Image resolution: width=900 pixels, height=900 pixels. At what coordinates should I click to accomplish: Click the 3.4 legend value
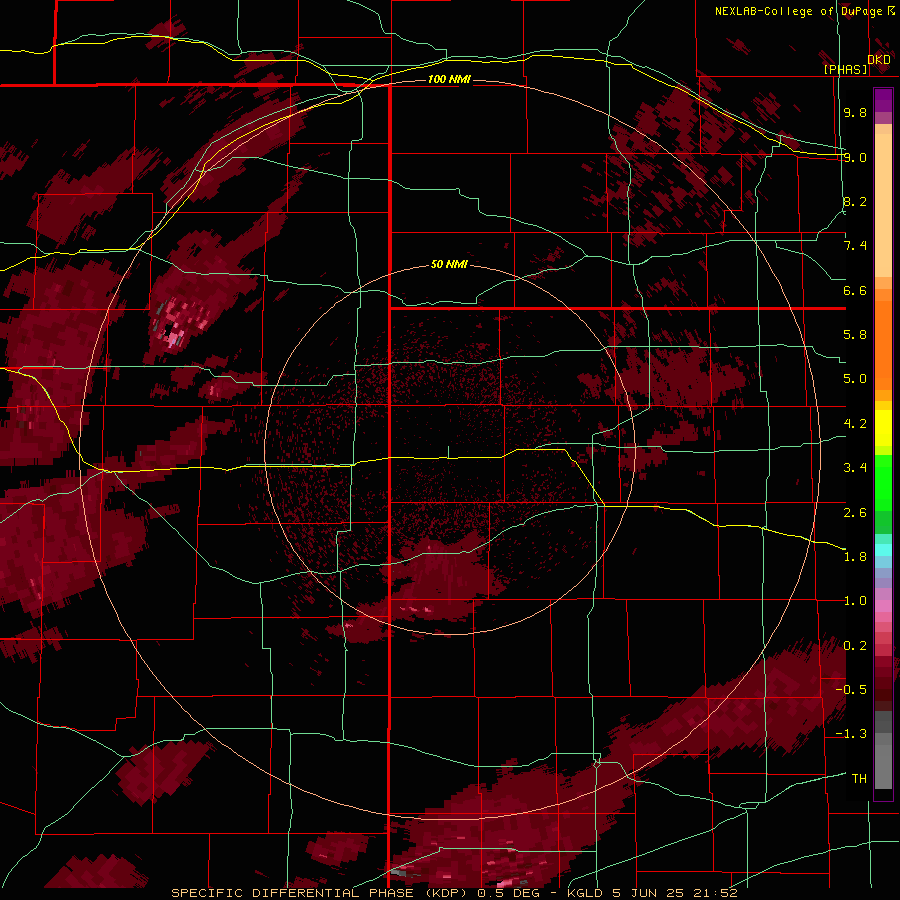pyautogui.click(x=855, y=468)
